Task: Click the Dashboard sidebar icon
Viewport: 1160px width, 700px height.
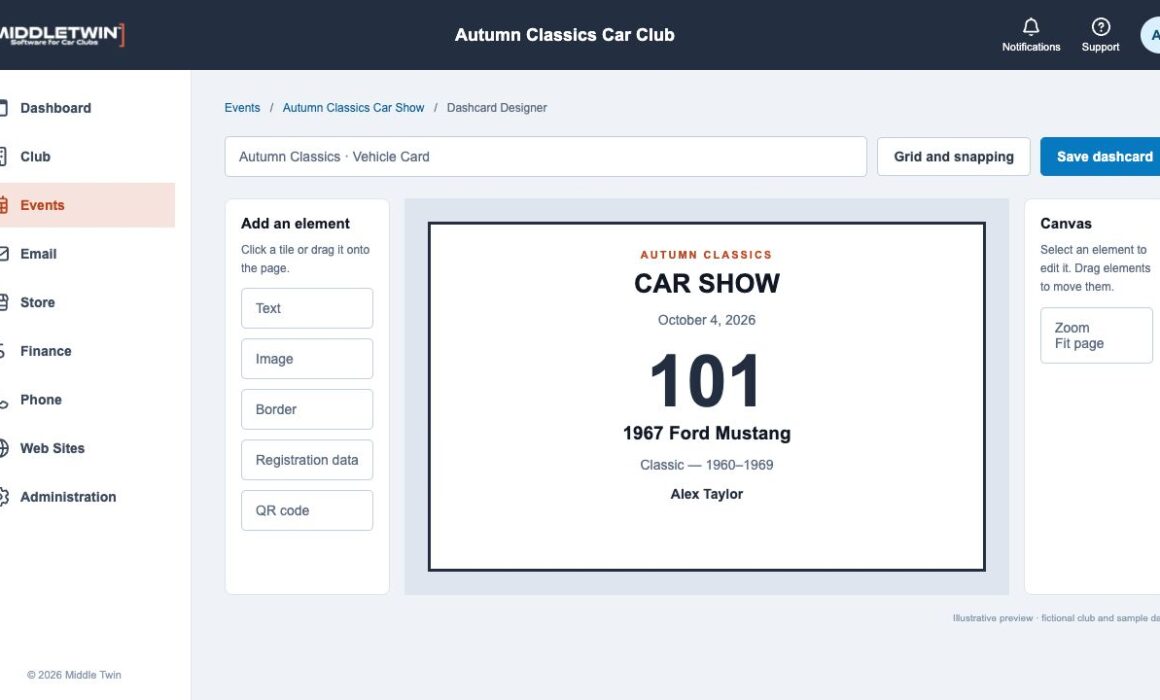Action: (3, 108)
